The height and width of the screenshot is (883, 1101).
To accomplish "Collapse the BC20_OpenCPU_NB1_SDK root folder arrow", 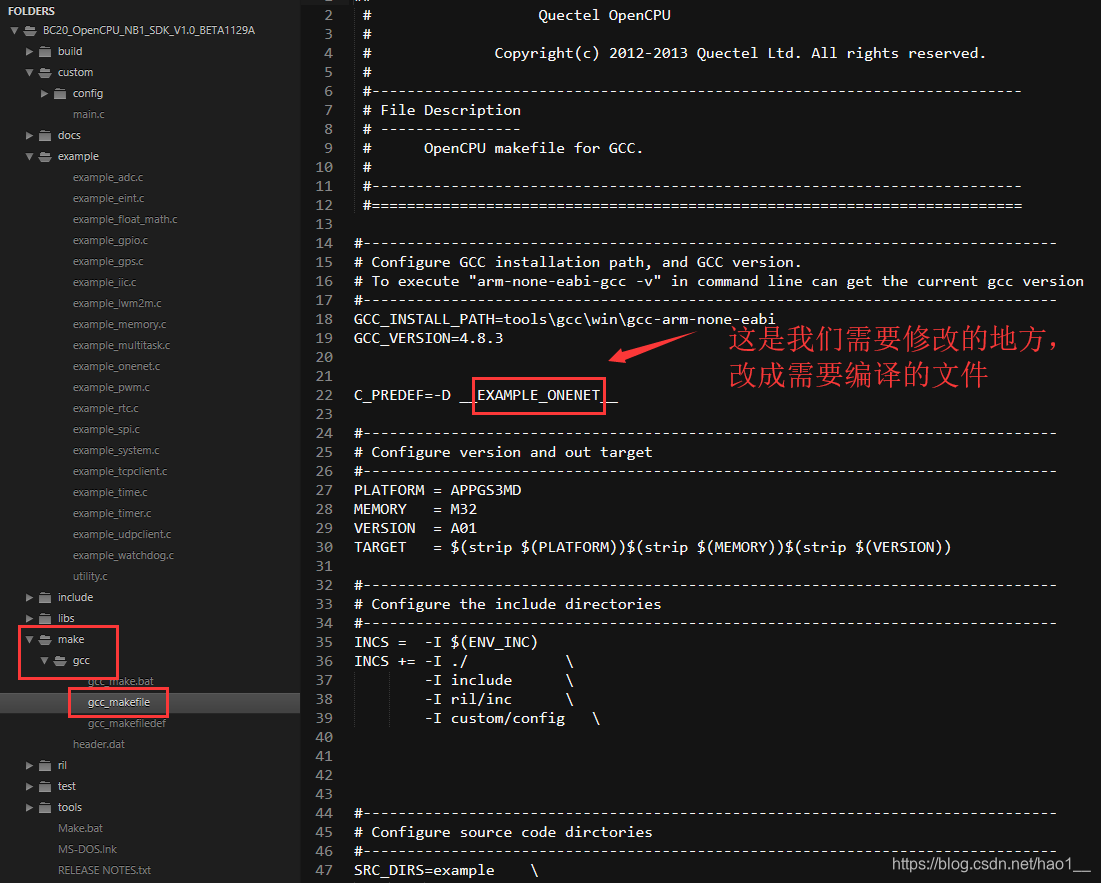I will (14, 31).
